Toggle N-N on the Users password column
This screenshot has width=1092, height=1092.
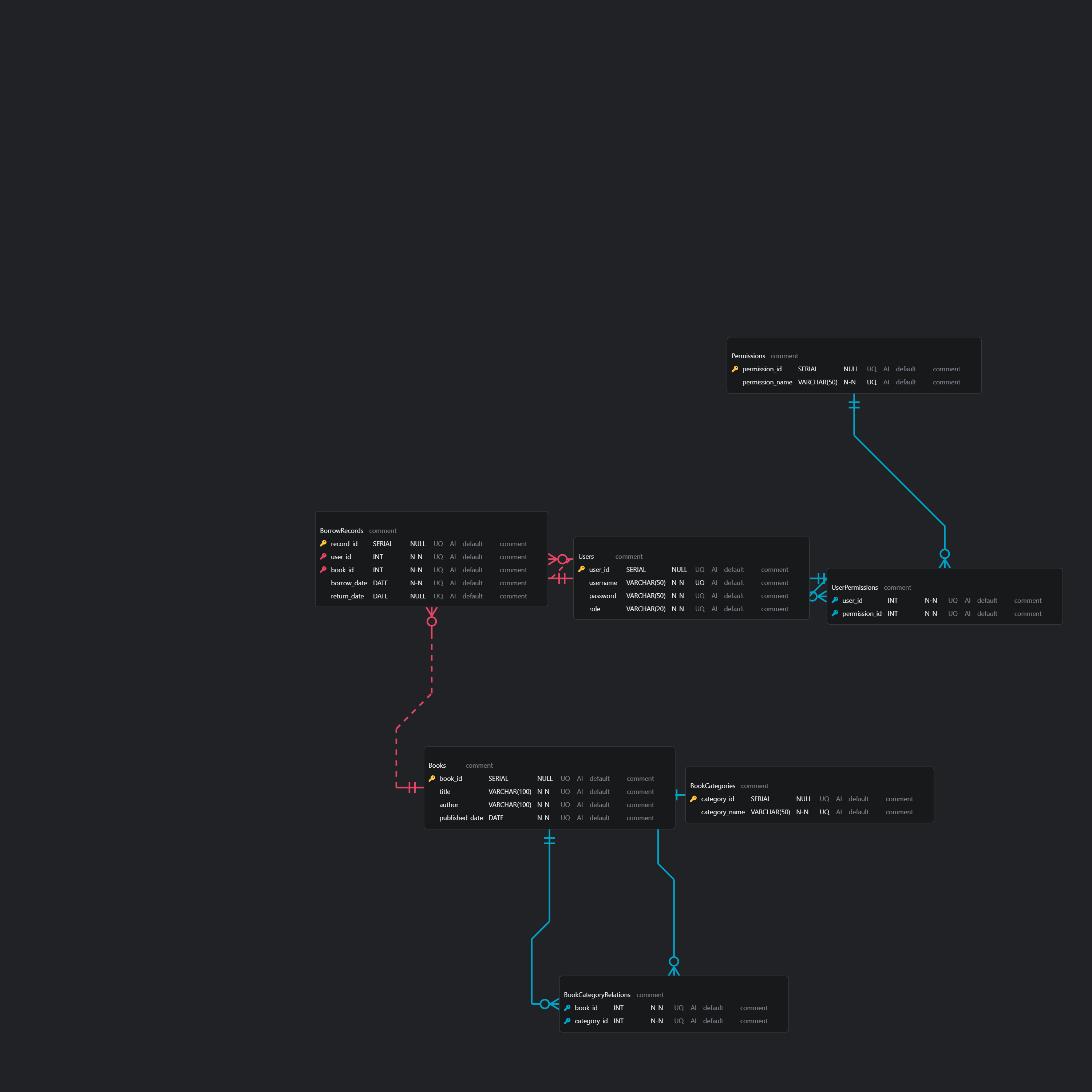click(678, 596)
